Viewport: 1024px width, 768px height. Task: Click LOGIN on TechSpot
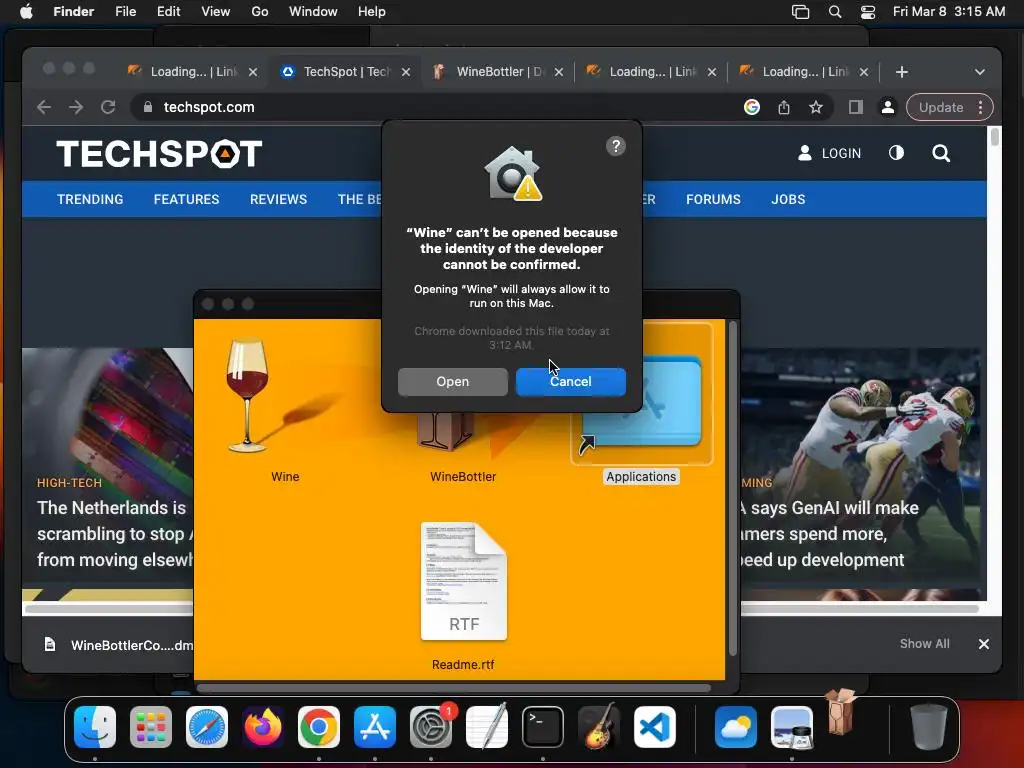pos(829,153)
